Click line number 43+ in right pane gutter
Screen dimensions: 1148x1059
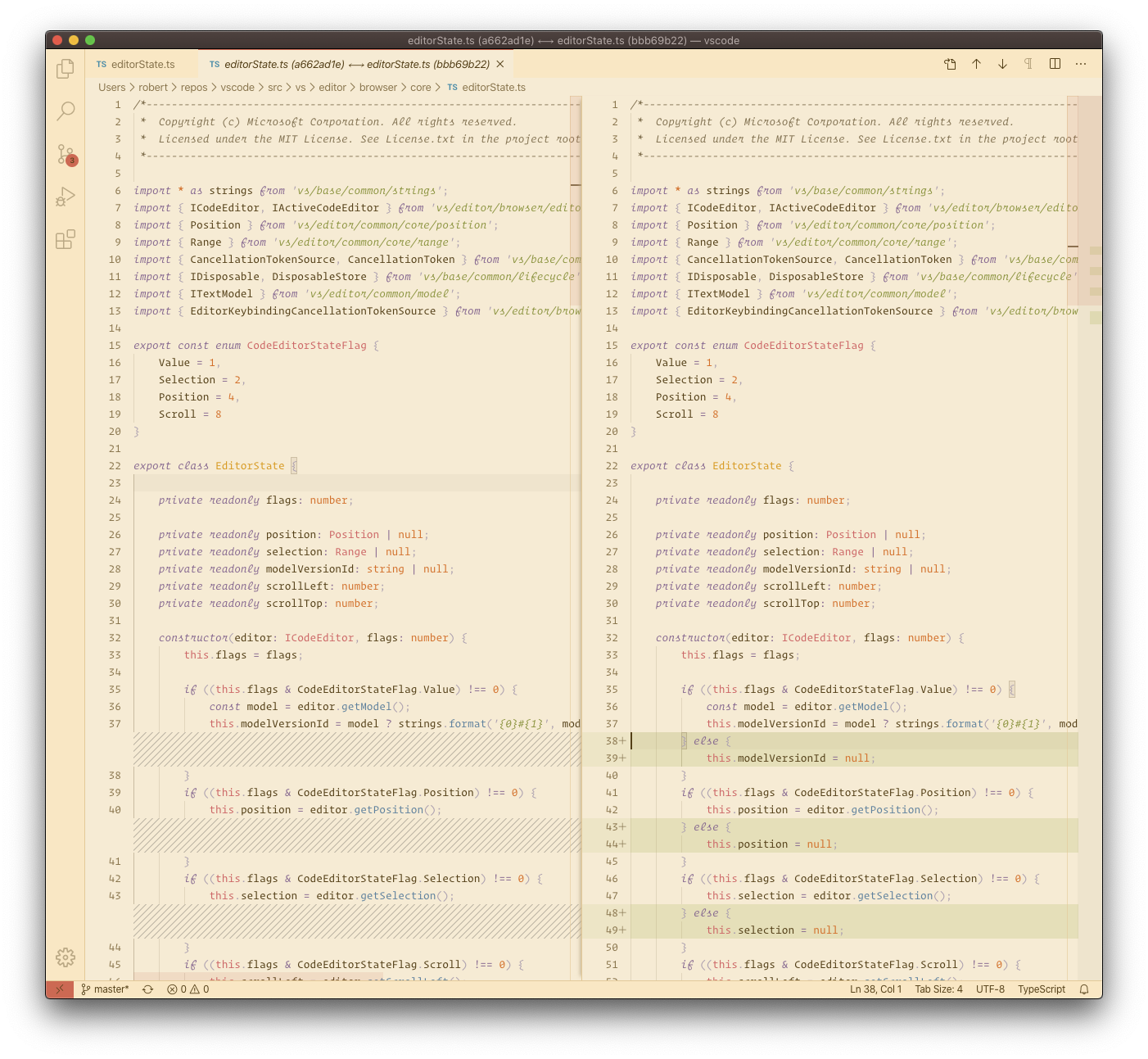615,826
